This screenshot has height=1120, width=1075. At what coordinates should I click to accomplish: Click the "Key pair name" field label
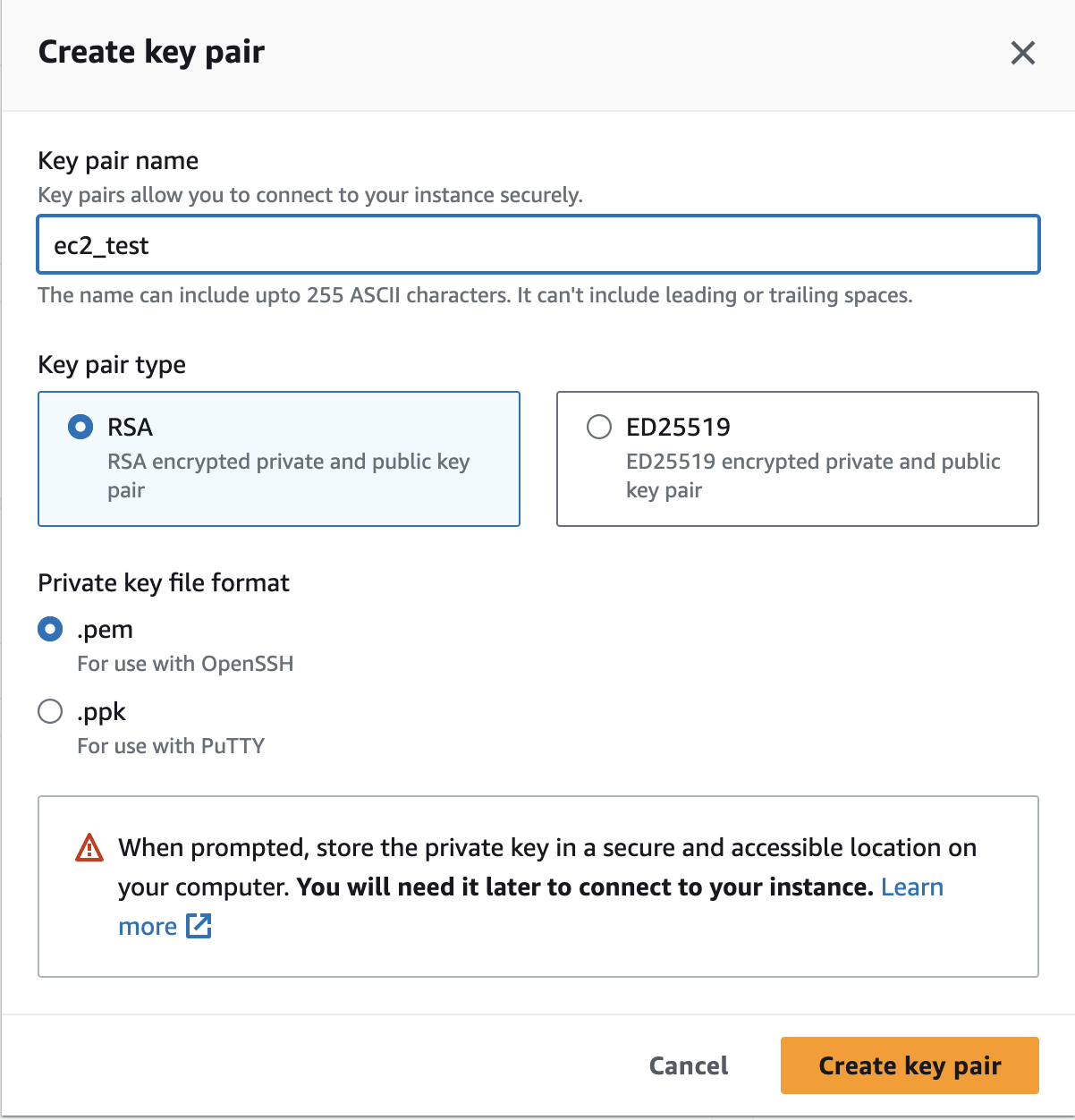(118, 161)
